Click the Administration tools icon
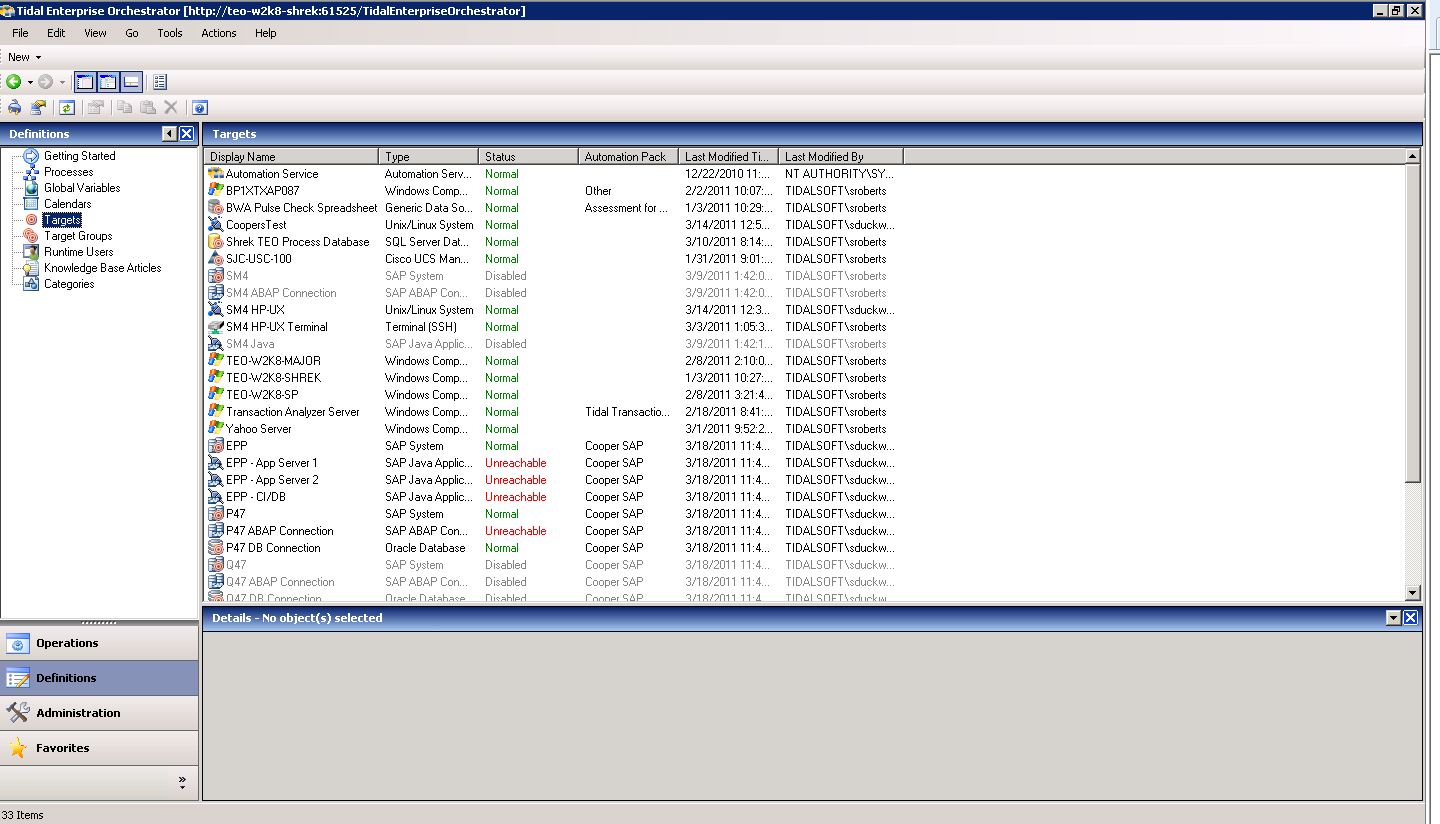 point(18,713)
